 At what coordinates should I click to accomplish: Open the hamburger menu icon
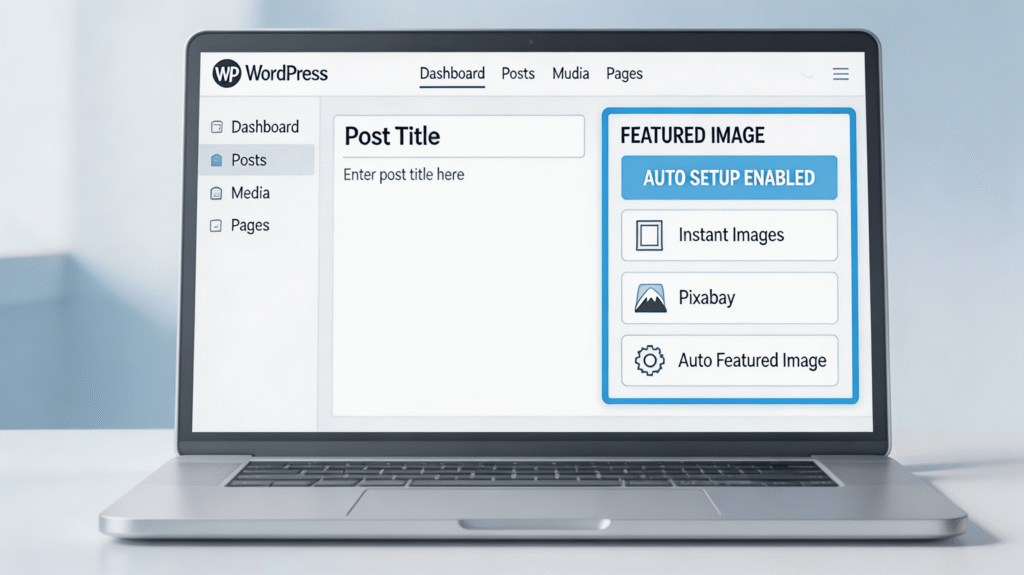click(840, 74)
